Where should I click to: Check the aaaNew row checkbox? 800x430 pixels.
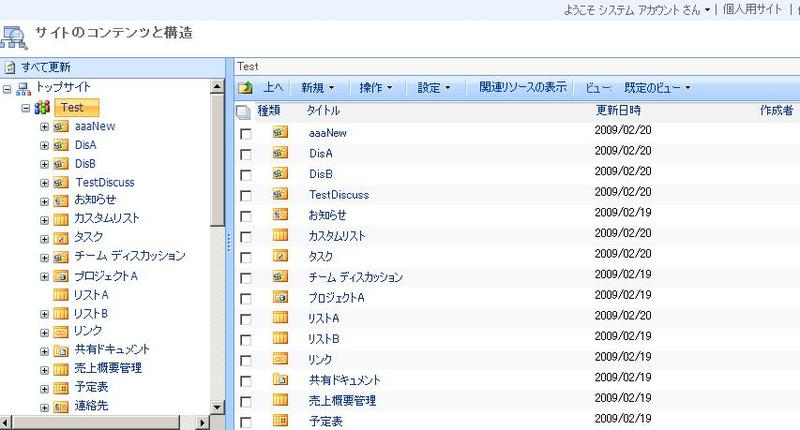[245, 134]
